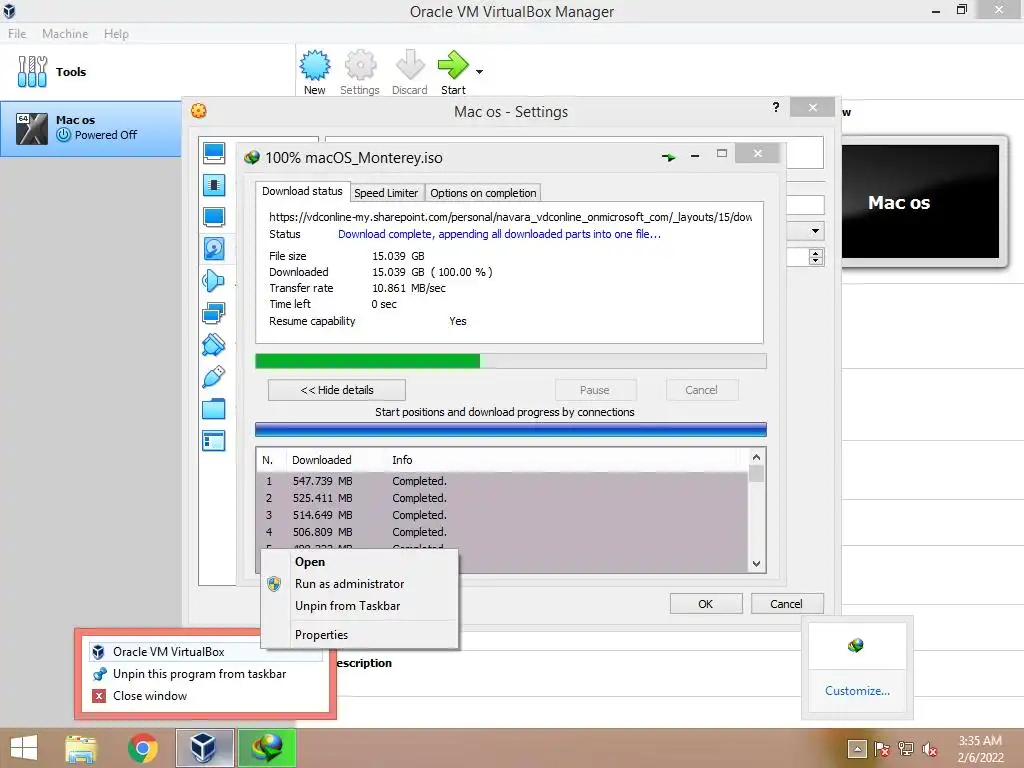
Task: Click the New virtual machine icon
Action: coord(315,65)
